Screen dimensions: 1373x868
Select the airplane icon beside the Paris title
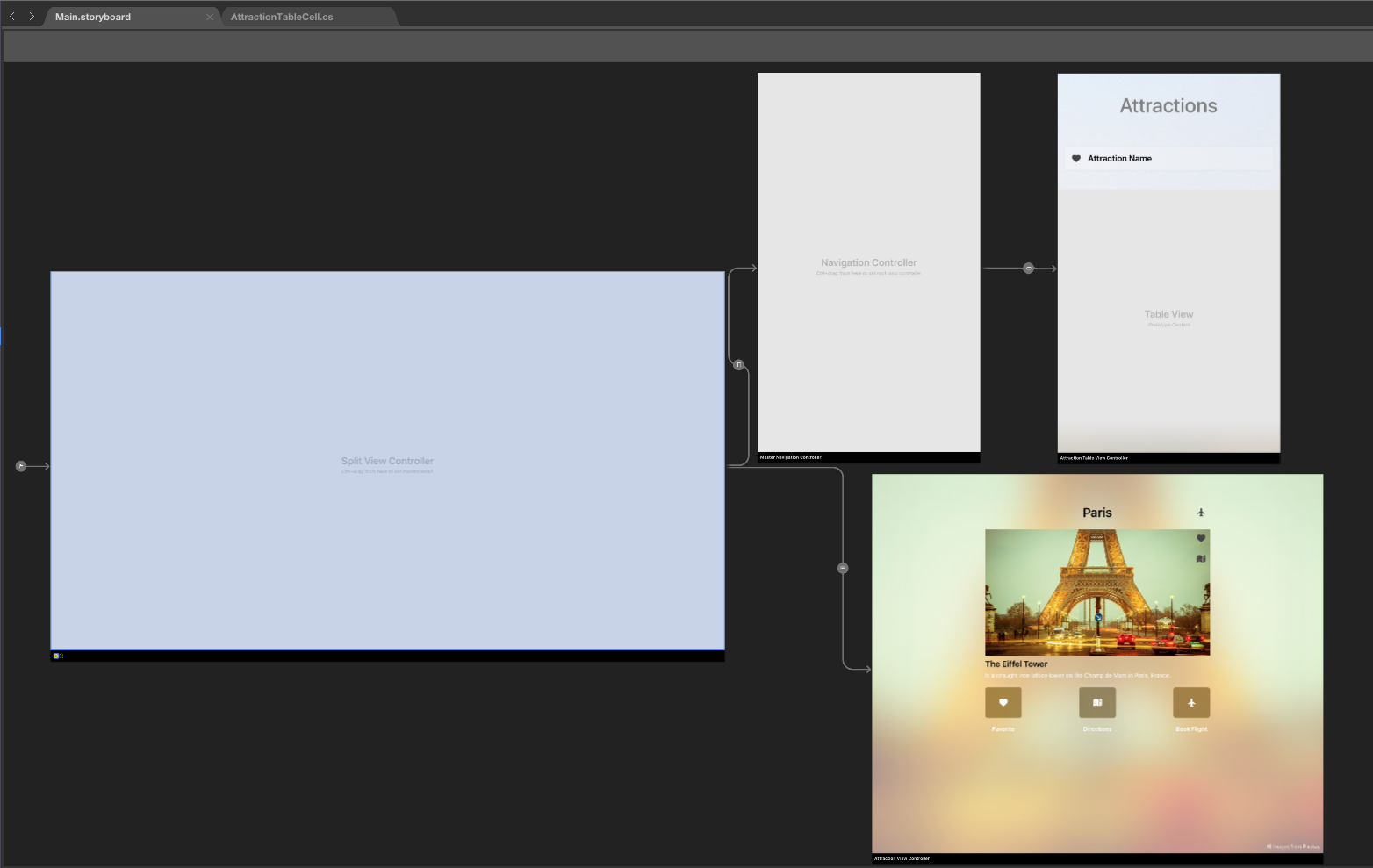point(1201,512)
